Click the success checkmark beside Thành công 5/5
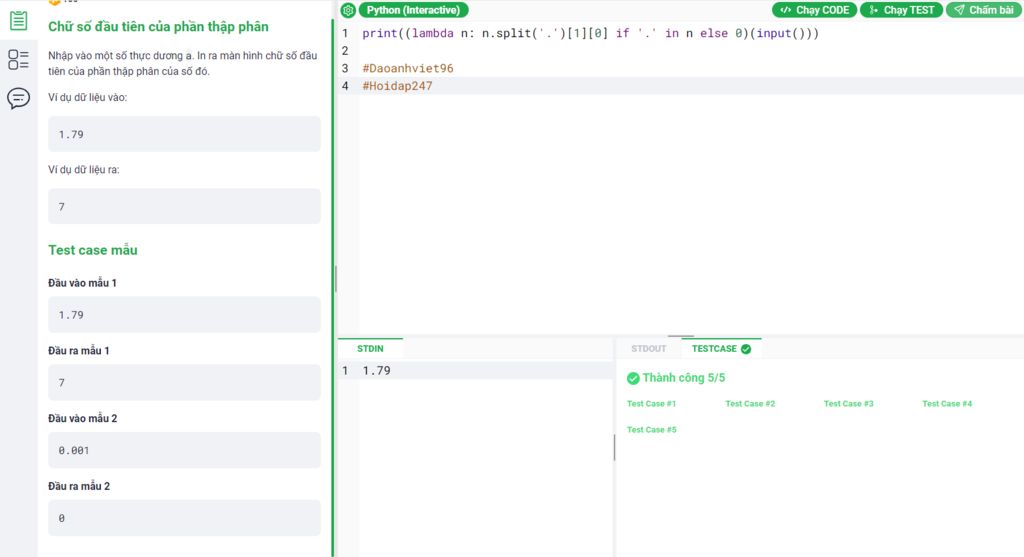Image resolution: width=1024 pixels, height=557 pixels. (x=633, y=378)
